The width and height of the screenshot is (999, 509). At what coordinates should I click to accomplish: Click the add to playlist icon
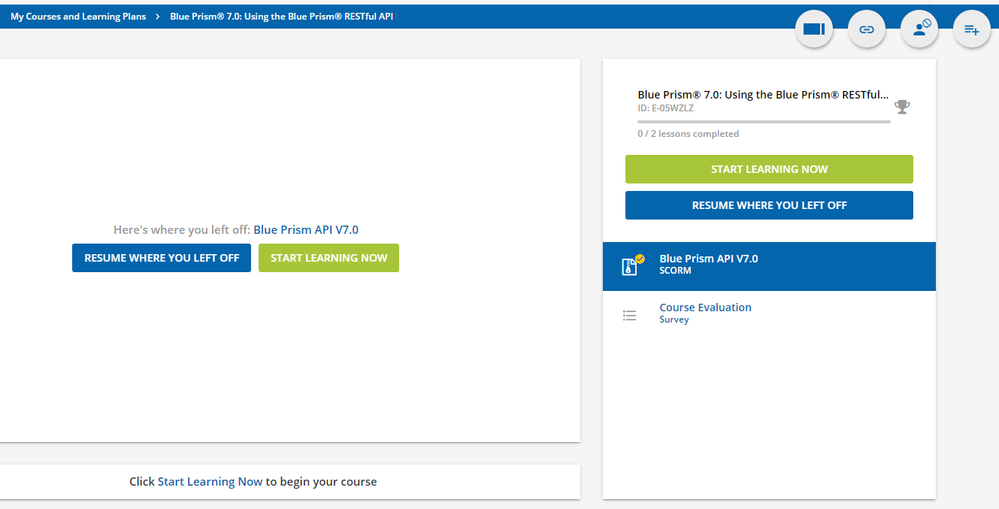pos(972,29)
